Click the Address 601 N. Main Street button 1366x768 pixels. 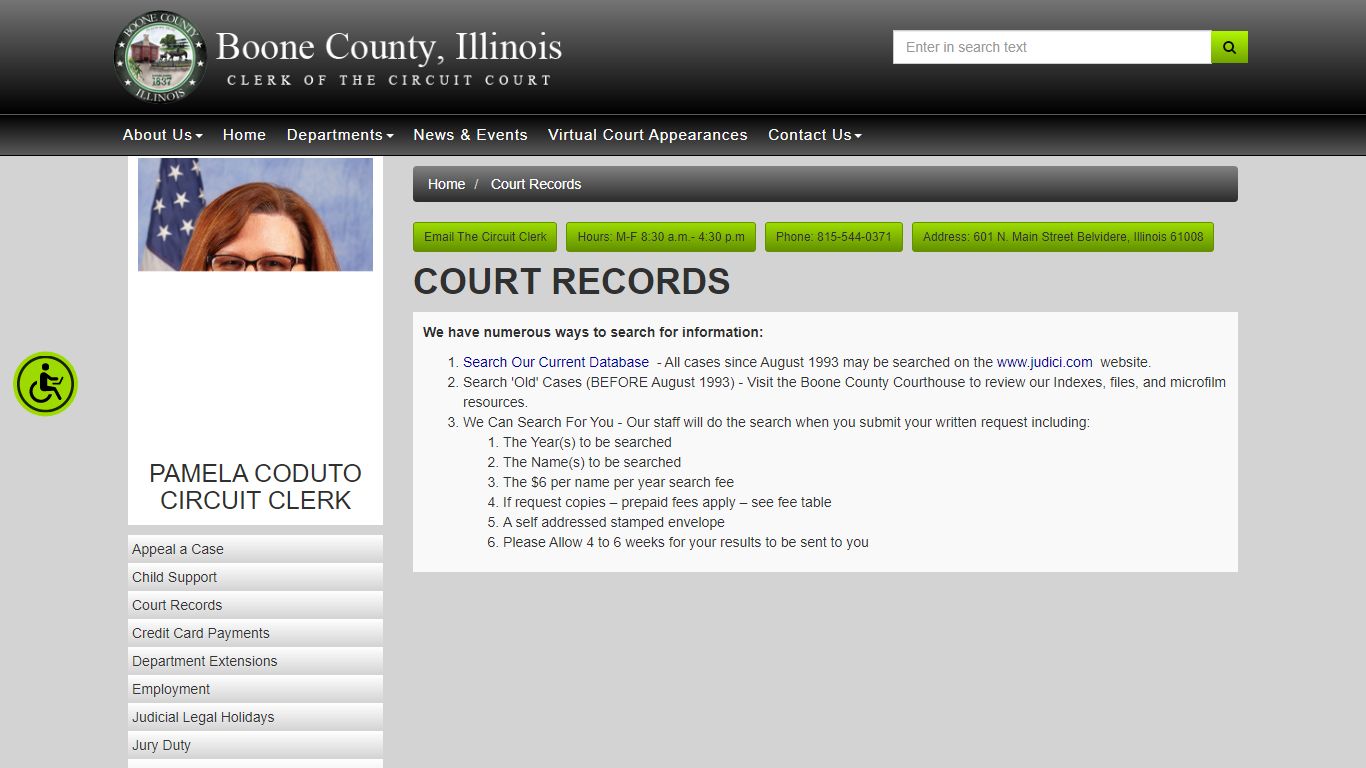(1063, 237)
